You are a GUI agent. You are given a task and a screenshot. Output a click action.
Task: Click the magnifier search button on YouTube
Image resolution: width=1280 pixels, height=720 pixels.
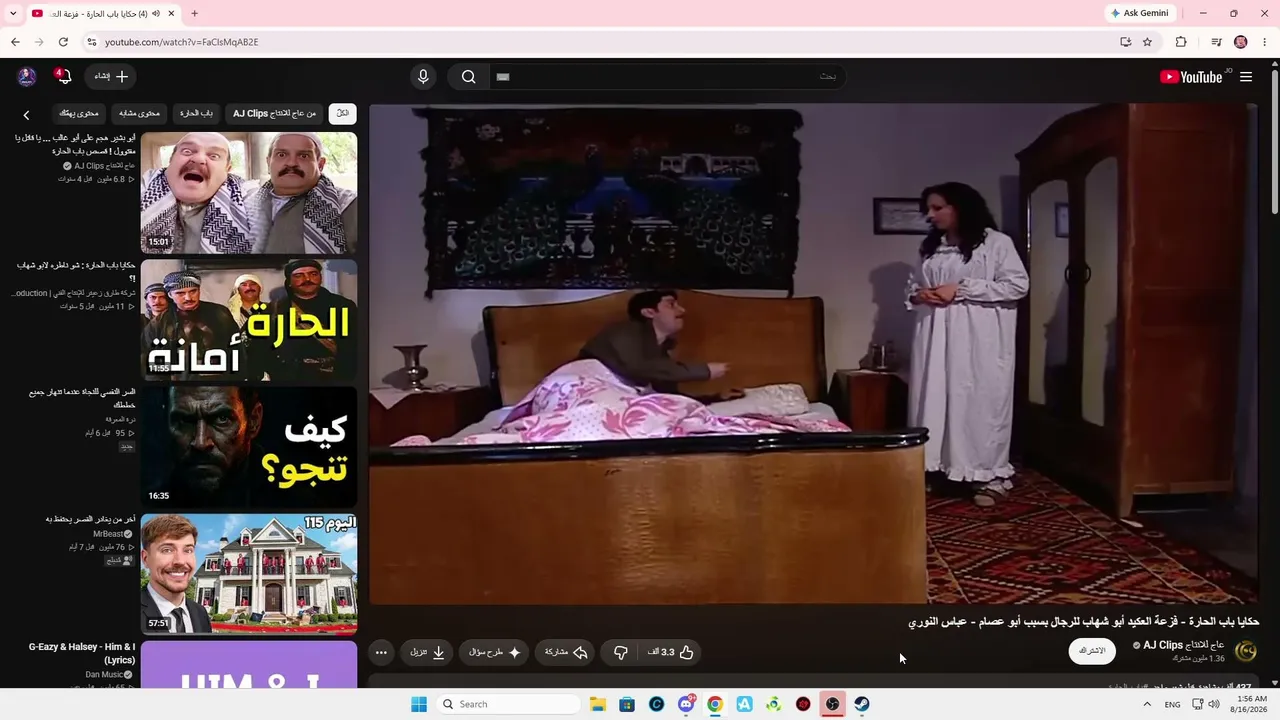[468, 77]
